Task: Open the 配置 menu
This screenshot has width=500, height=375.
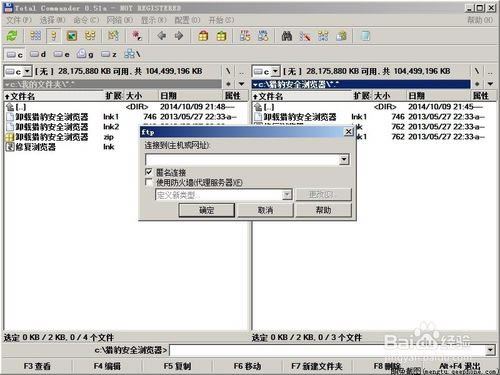Action: coord(187,20)
